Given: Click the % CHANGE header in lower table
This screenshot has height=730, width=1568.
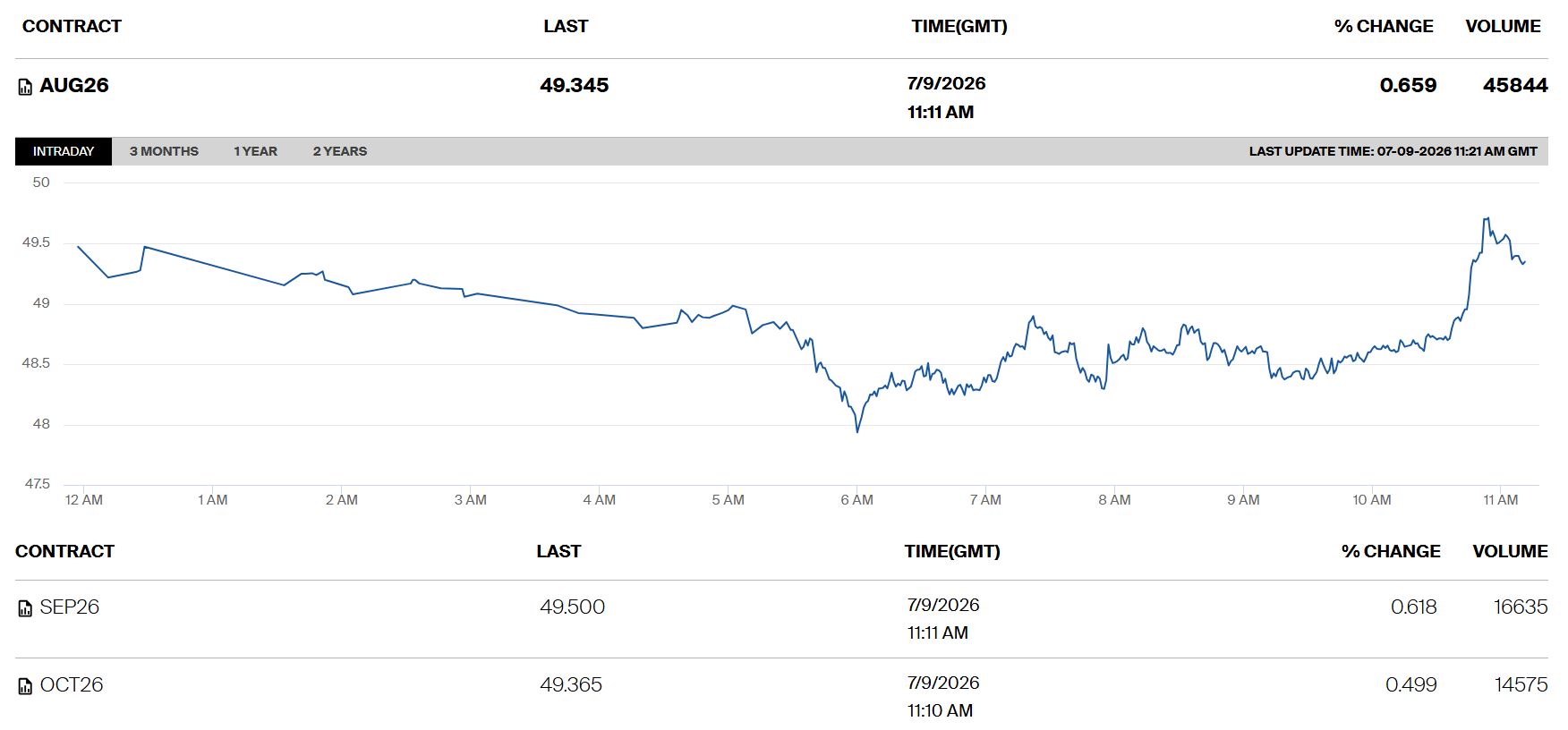Looking at the screenshot, I should coord(1391,551).
